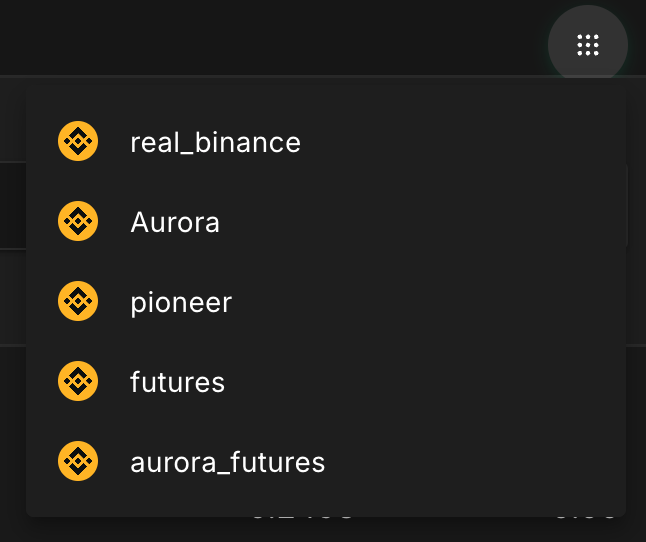
Task: Click the apps grid icon button
Action: click(x=588, y=44)
